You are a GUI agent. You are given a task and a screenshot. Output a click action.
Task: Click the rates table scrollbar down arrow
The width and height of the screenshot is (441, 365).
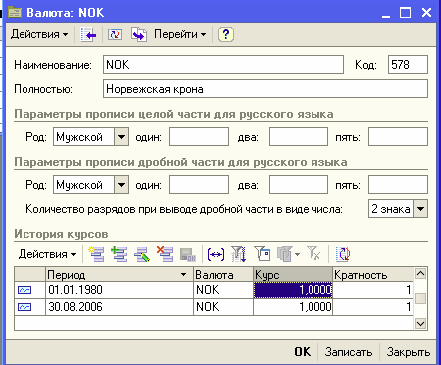click(x=420, y=323)
